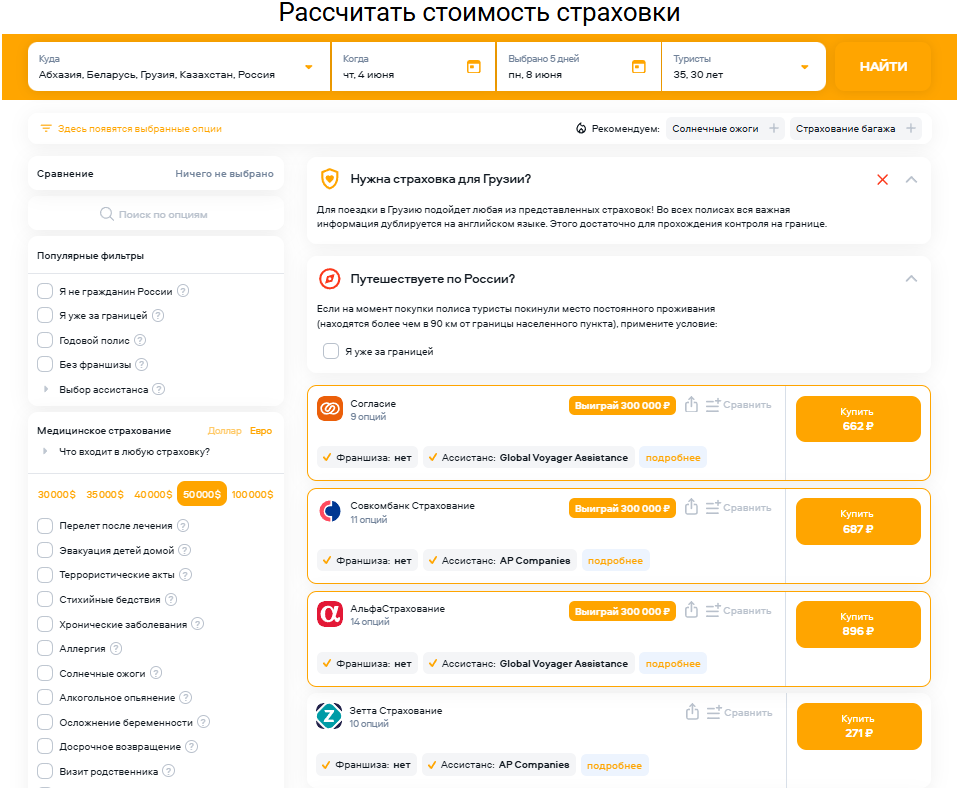Screen dimensions: 962x788
Task: Expand the Туристы ages dropdown
Action: tap(804, 67)
